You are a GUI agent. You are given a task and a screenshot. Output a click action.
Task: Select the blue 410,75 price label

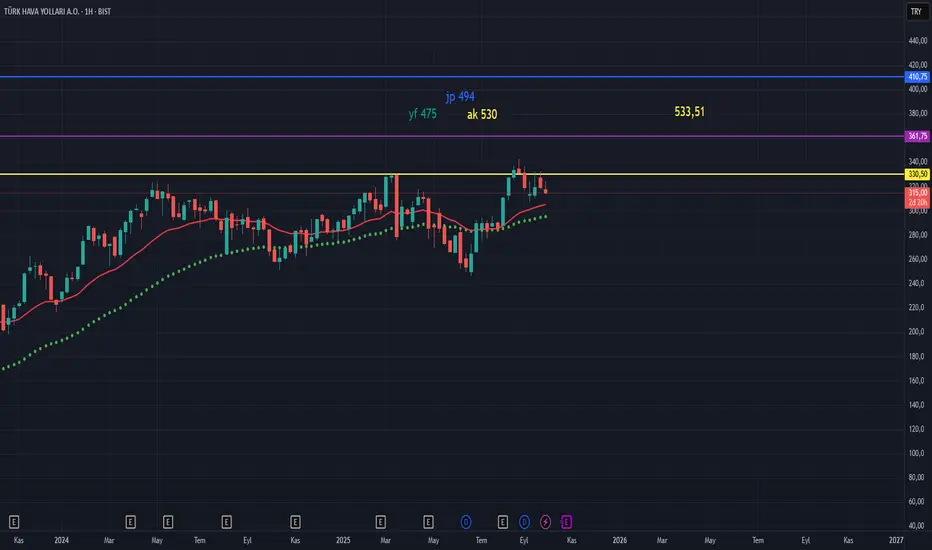pyautogui.click(x=917, y=77)
